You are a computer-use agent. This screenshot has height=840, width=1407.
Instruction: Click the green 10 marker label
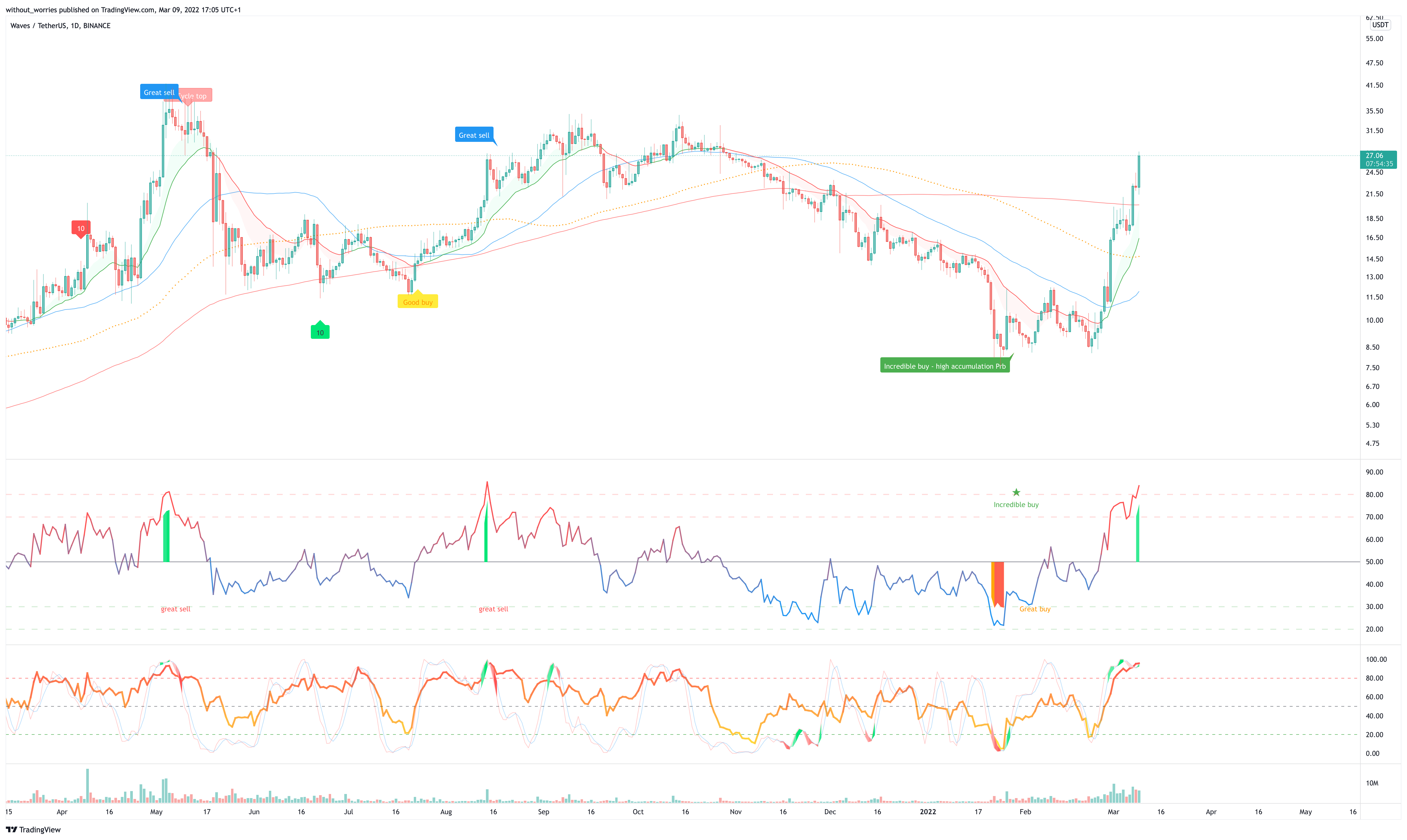(x=320, y=332)
